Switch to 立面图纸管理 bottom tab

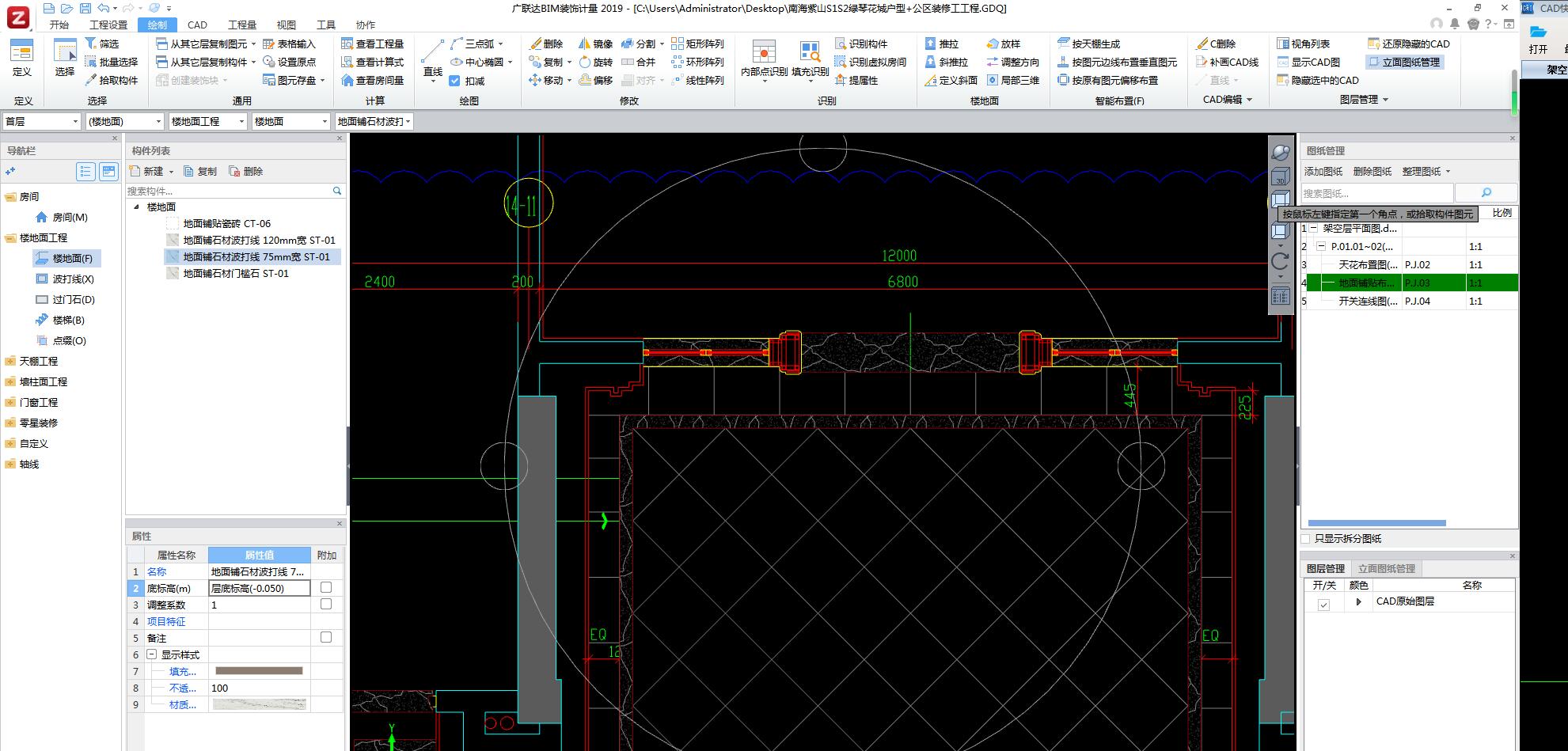[x=1387, y=568]
